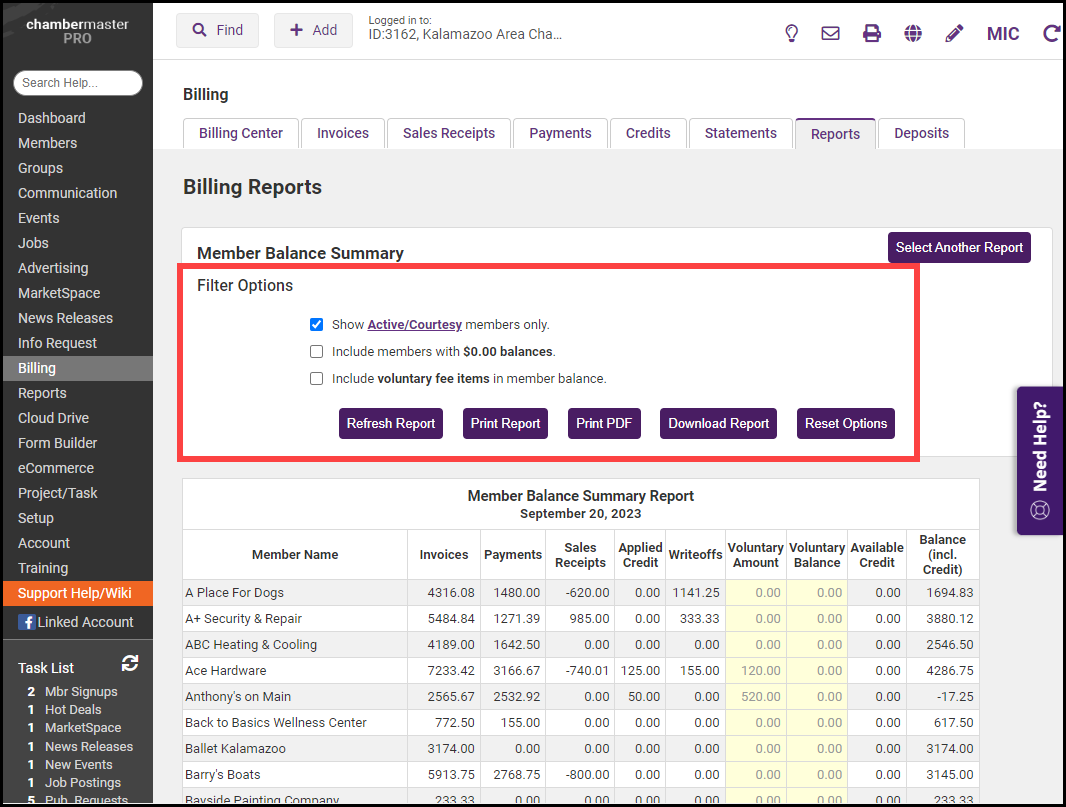
Task: Click the Download Report button
Action: click(718, 424)
